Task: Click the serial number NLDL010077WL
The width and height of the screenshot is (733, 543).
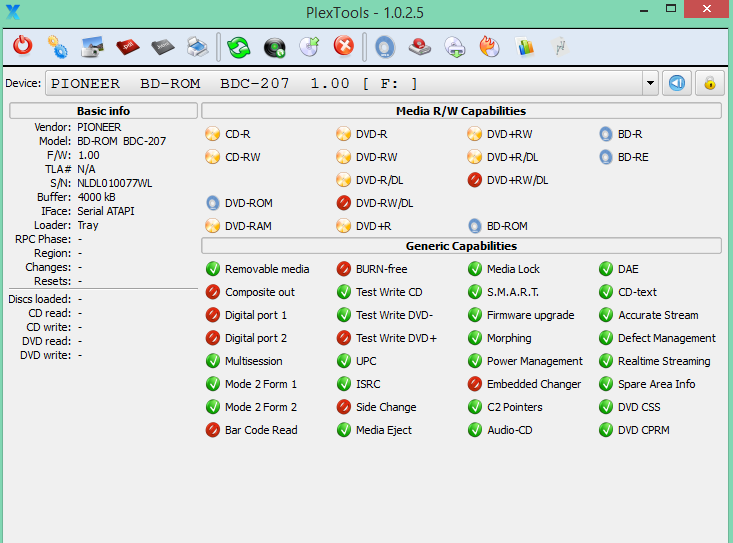Action: (x=115, y=183)
